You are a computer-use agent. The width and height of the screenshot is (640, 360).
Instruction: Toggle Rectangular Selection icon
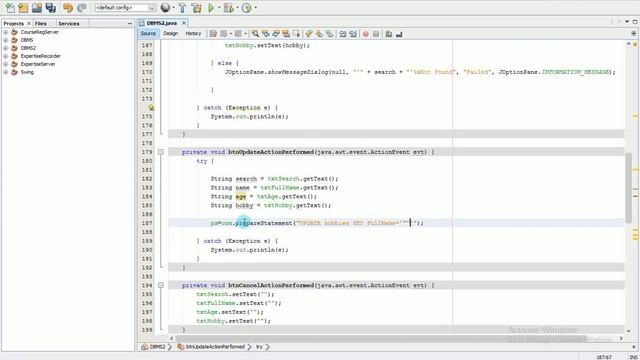[x=296, y=34]
